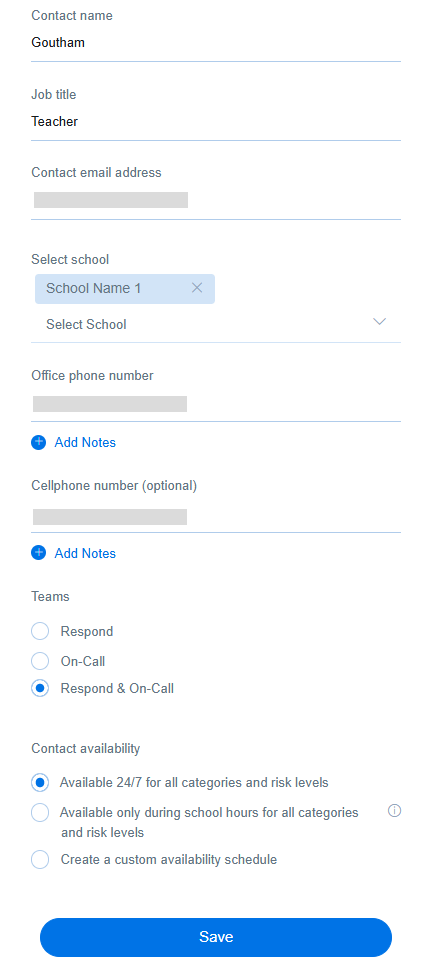Remove the School Name 1 tag
The height and width of the screenshot is (965, 434).
tap(197, 287)
